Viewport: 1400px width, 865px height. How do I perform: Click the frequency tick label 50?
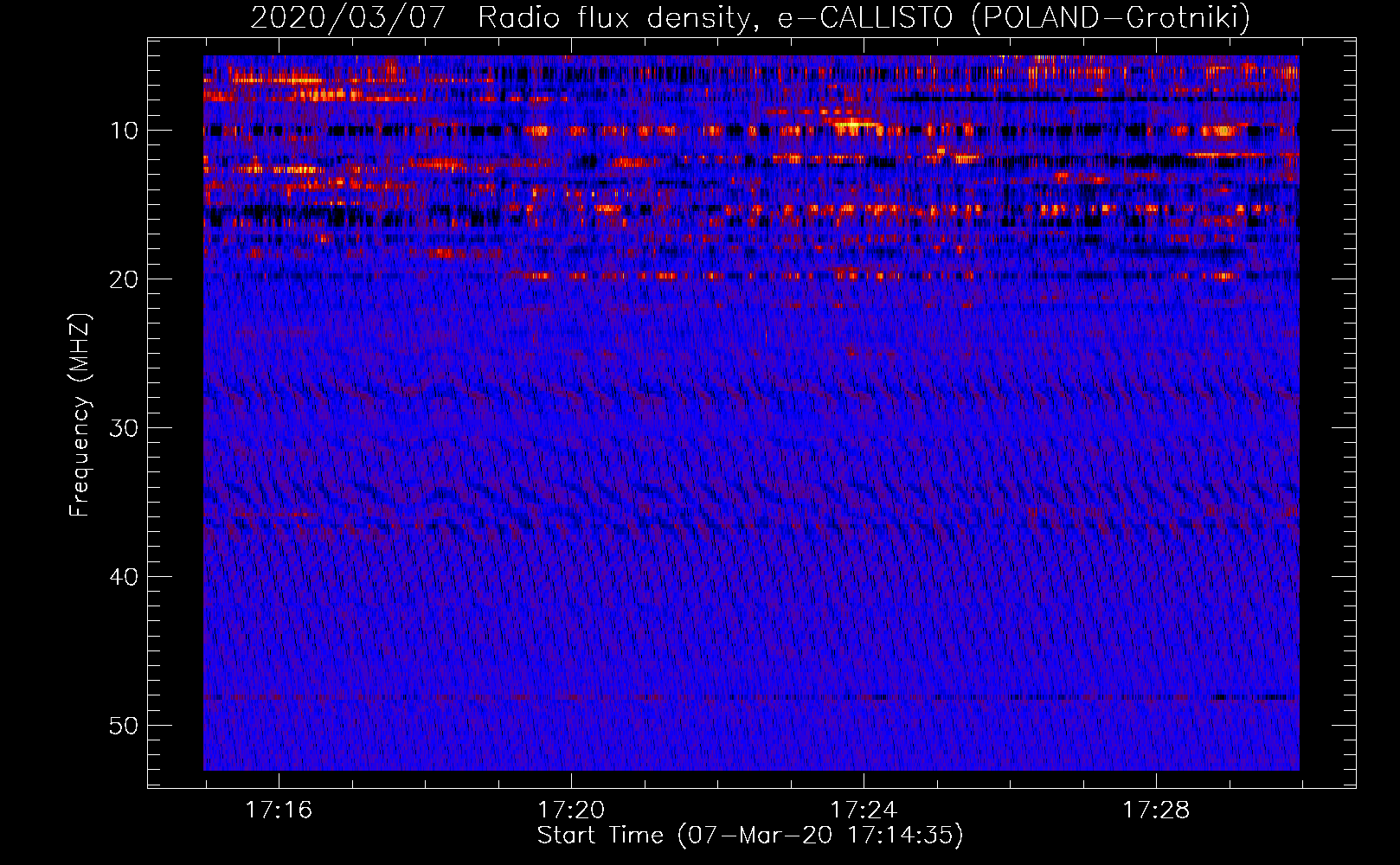pos(125,726)
